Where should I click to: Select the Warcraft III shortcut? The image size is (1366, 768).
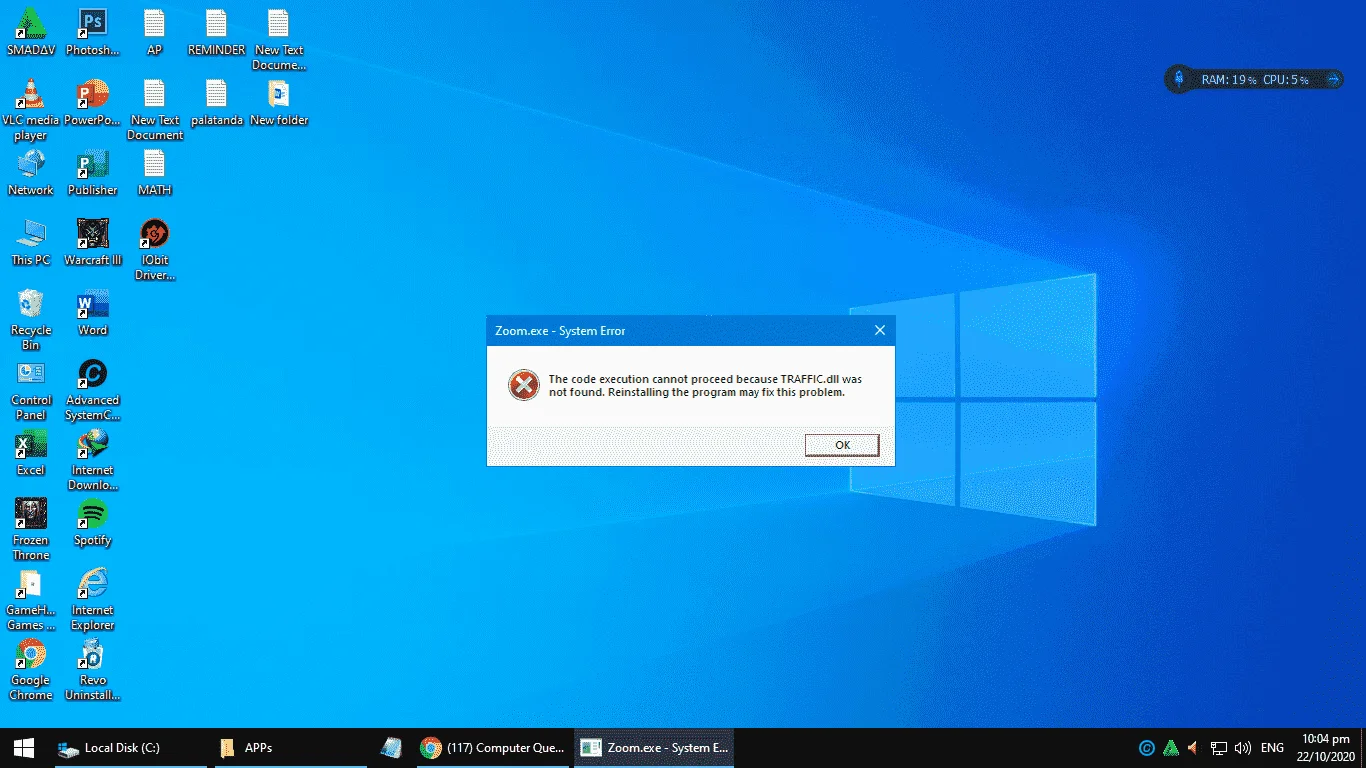(92, 241)
